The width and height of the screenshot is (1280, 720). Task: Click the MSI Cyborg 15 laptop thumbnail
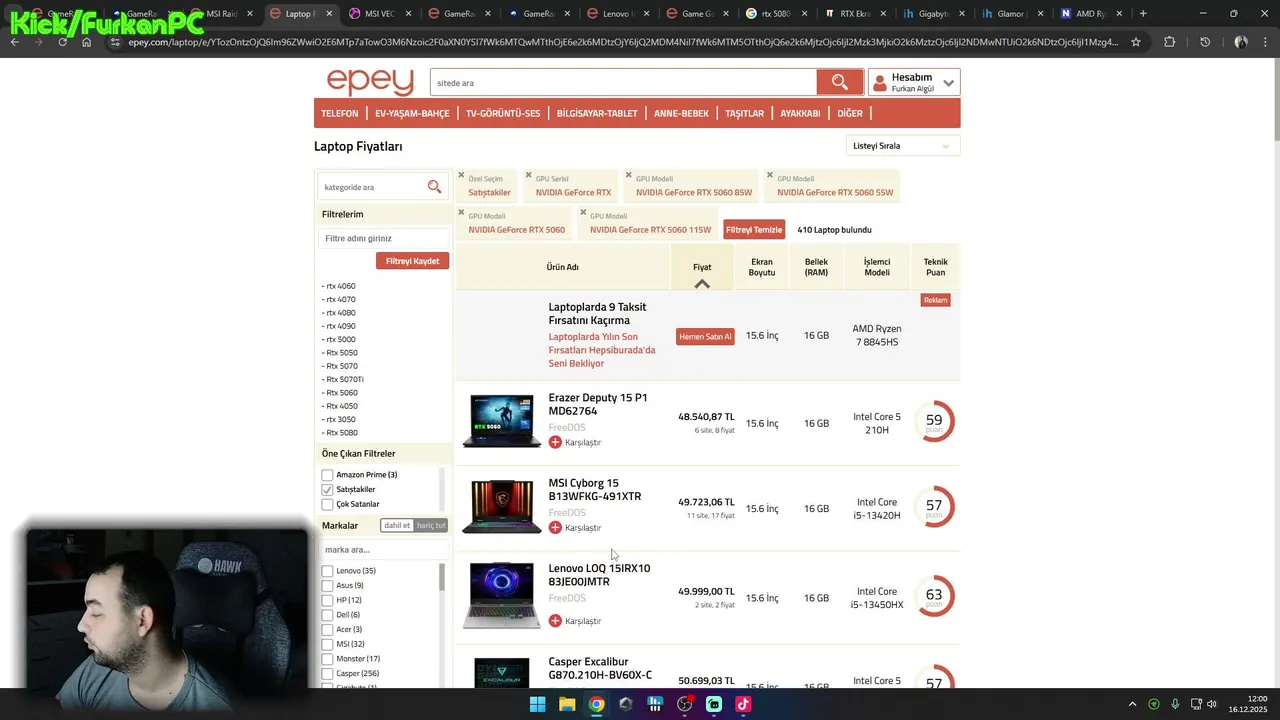tap(501, 507)
